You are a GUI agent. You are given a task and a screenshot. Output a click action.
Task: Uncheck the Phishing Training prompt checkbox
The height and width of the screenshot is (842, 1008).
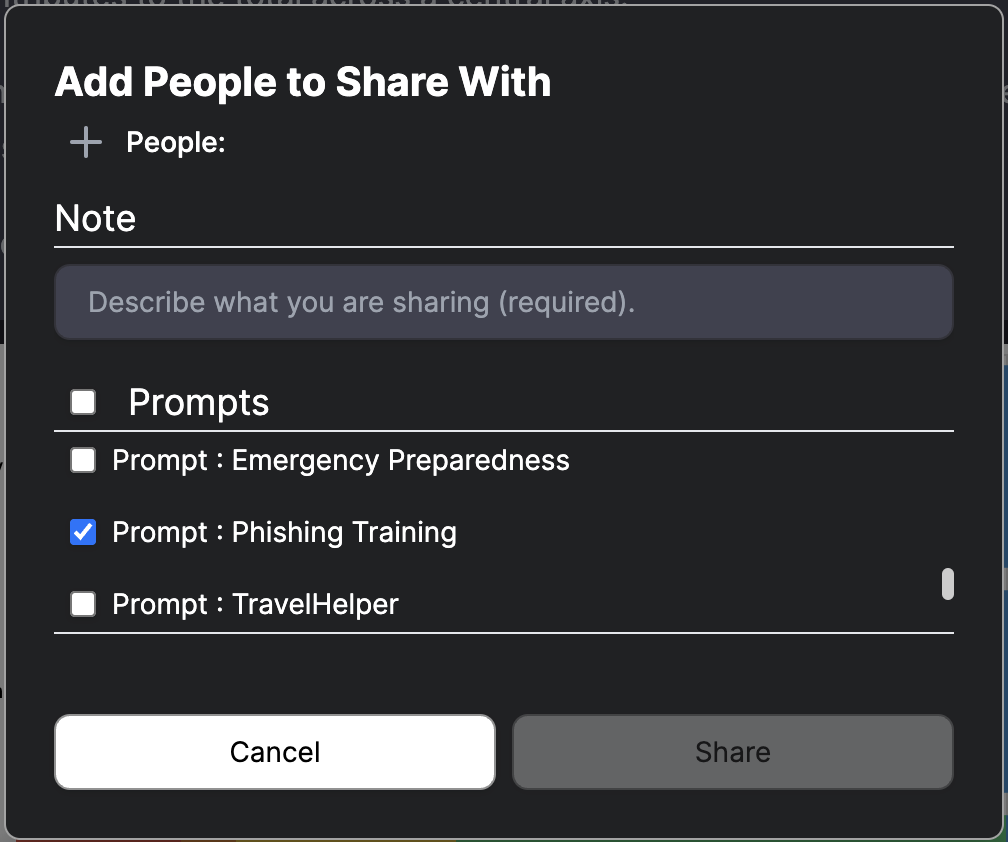83,532
